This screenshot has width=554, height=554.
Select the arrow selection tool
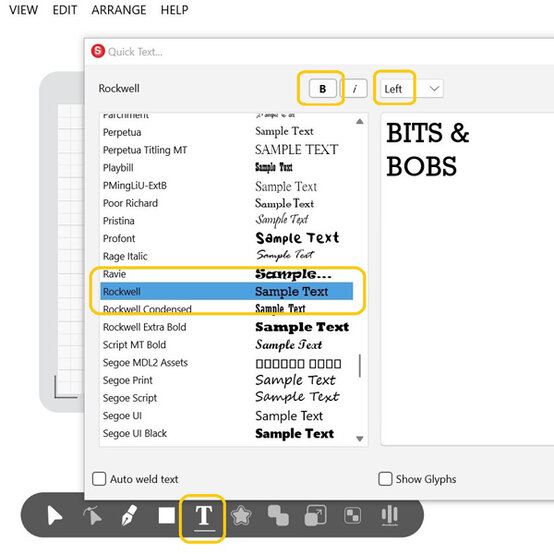point(55,516)
